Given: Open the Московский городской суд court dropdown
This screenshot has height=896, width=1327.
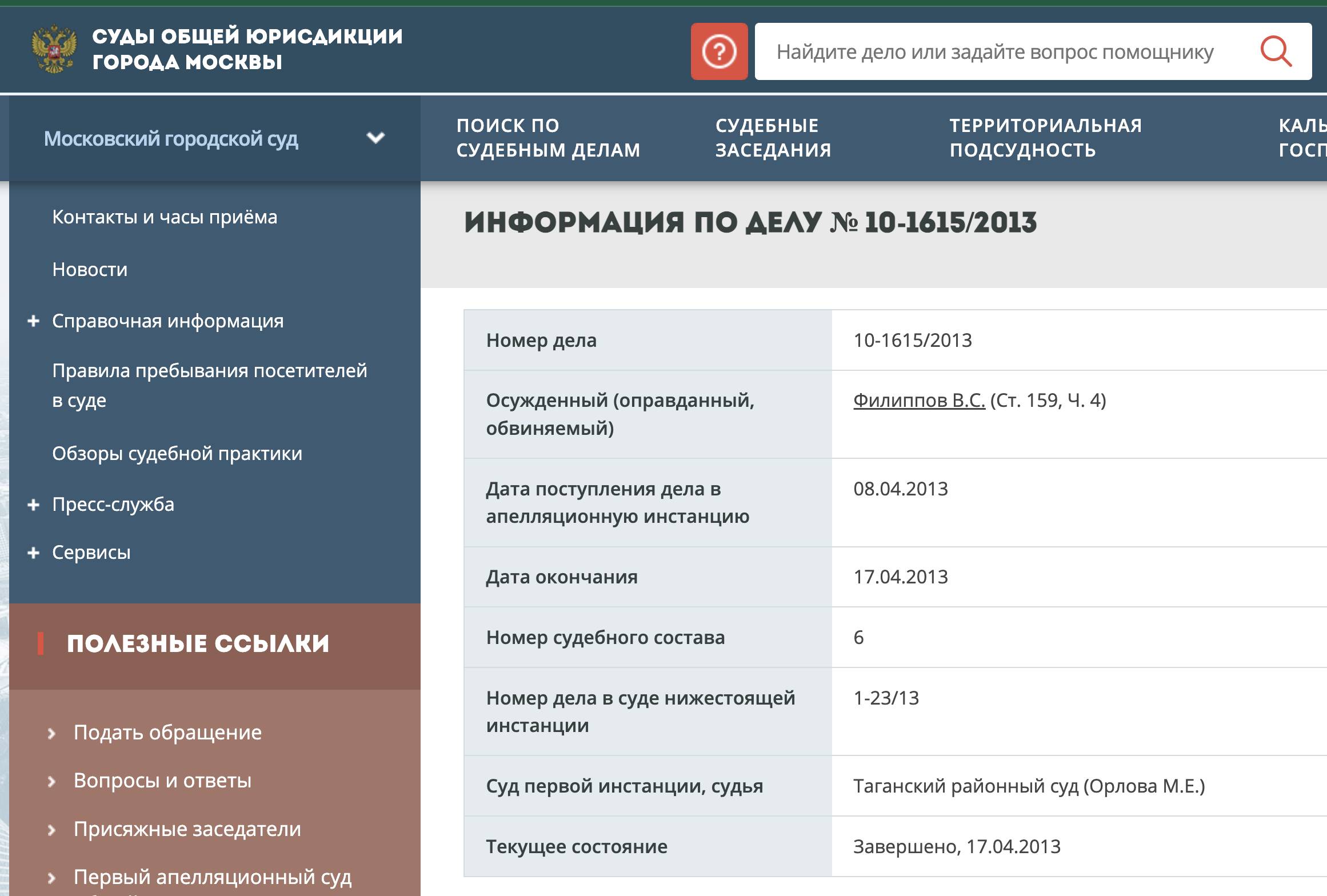Looking at the screenshot, I should (x=215, y=138).
